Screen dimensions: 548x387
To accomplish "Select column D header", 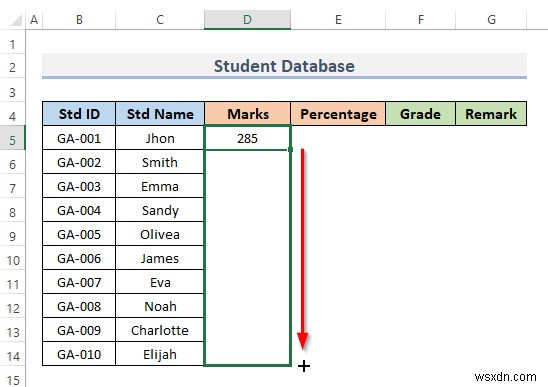I will tap(247, 20).
